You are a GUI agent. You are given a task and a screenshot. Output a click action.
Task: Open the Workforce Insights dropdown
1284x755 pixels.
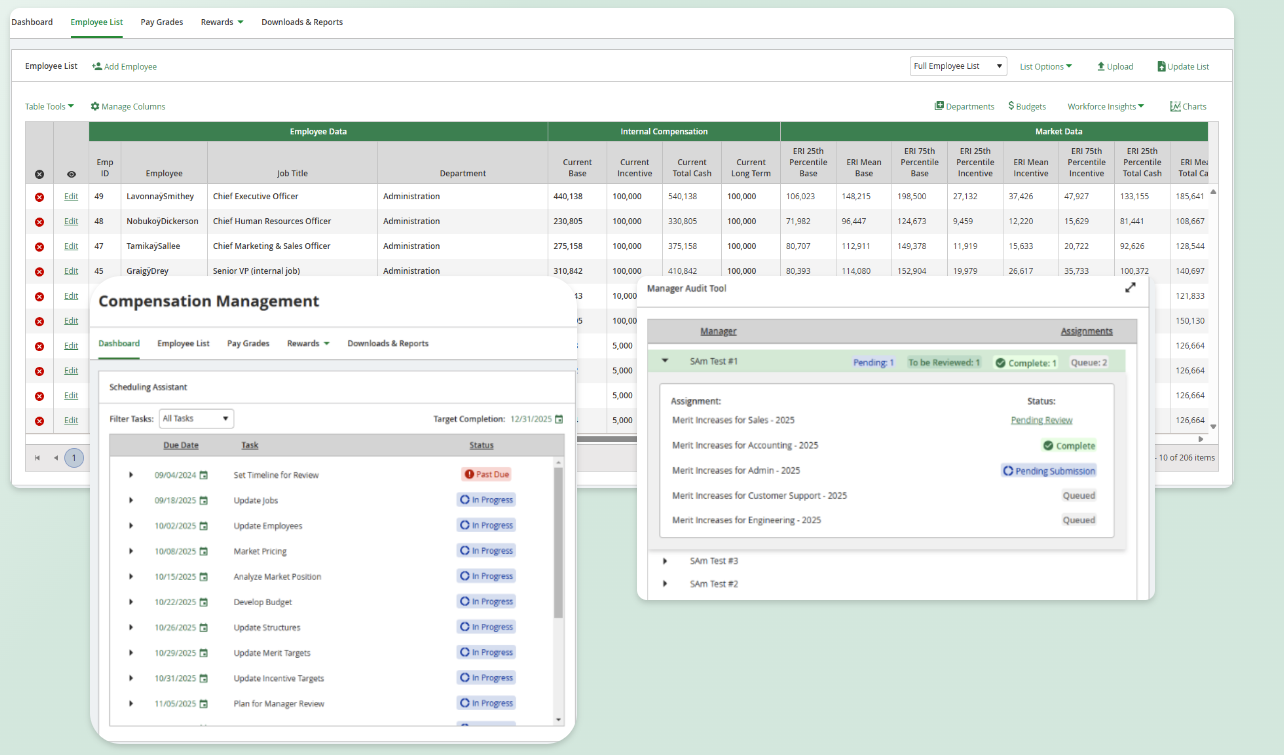[x=1106, y=106]
